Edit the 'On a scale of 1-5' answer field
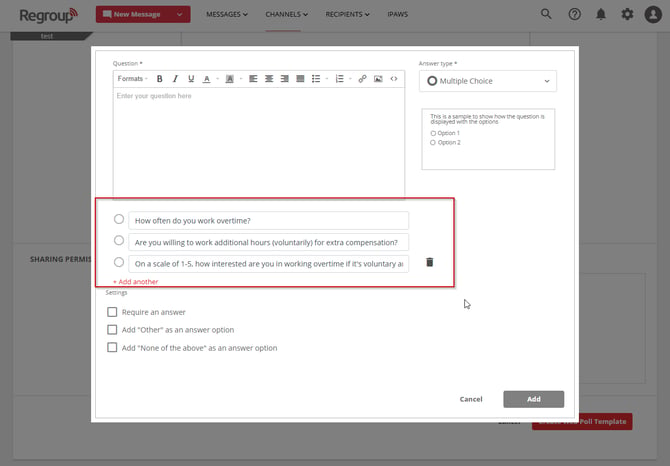Viewport: 670px width, 466px height. point(268,264)
